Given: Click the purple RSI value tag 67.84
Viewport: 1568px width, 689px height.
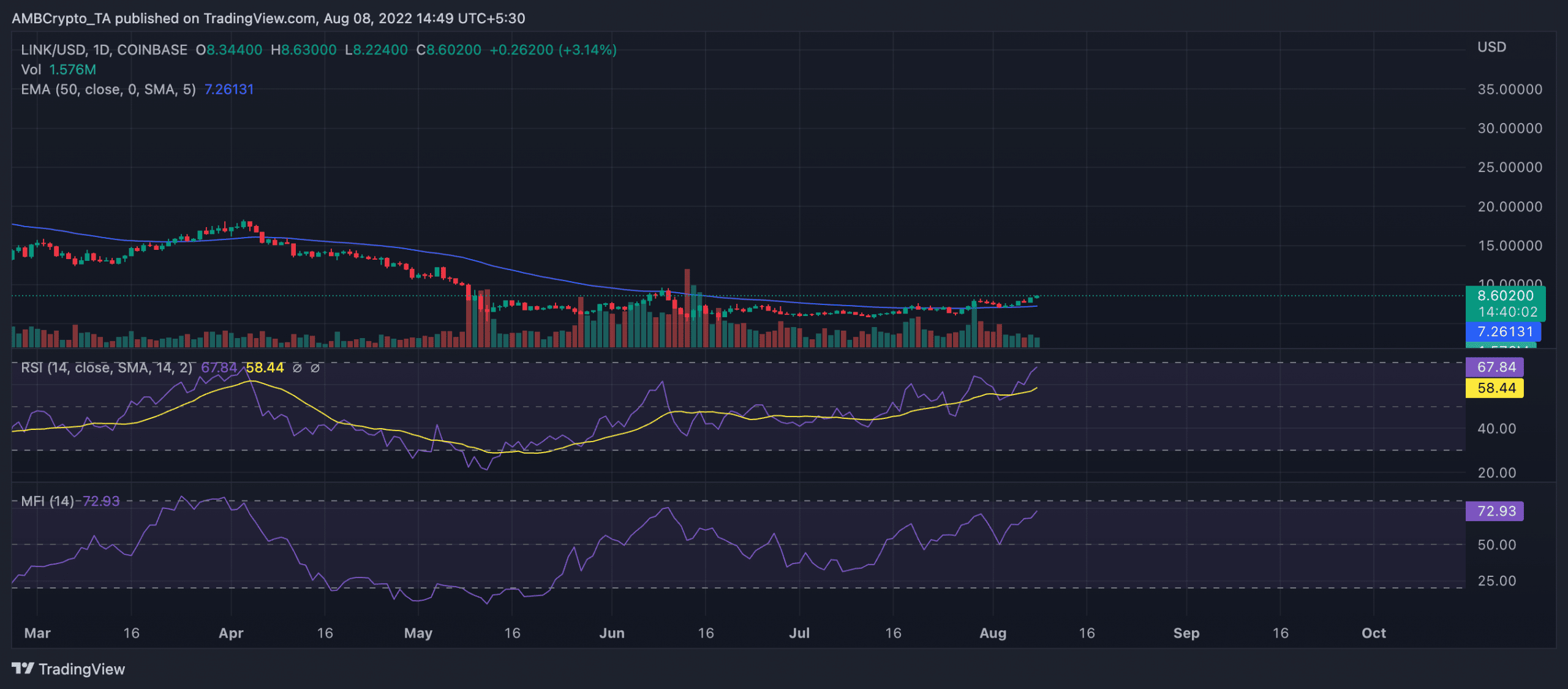Looking at the screenshot, I should 1494,367.
